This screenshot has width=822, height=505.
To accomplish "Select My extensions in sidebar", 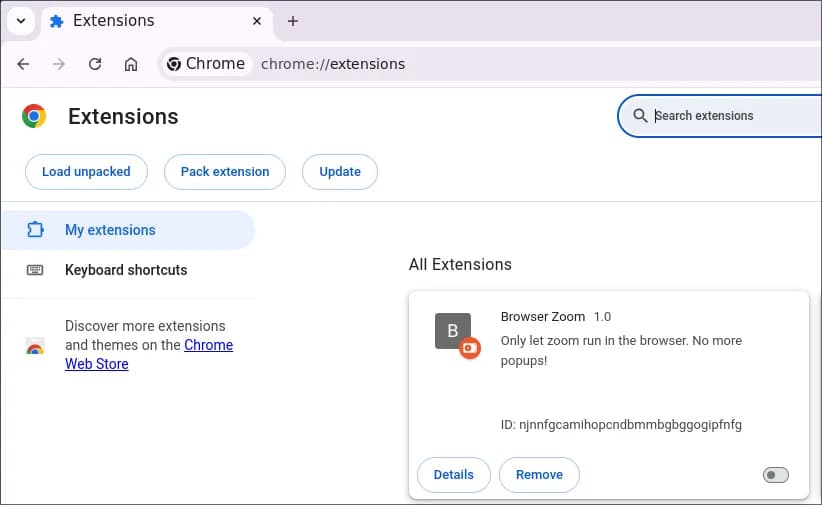I will [x=127, y=230].
